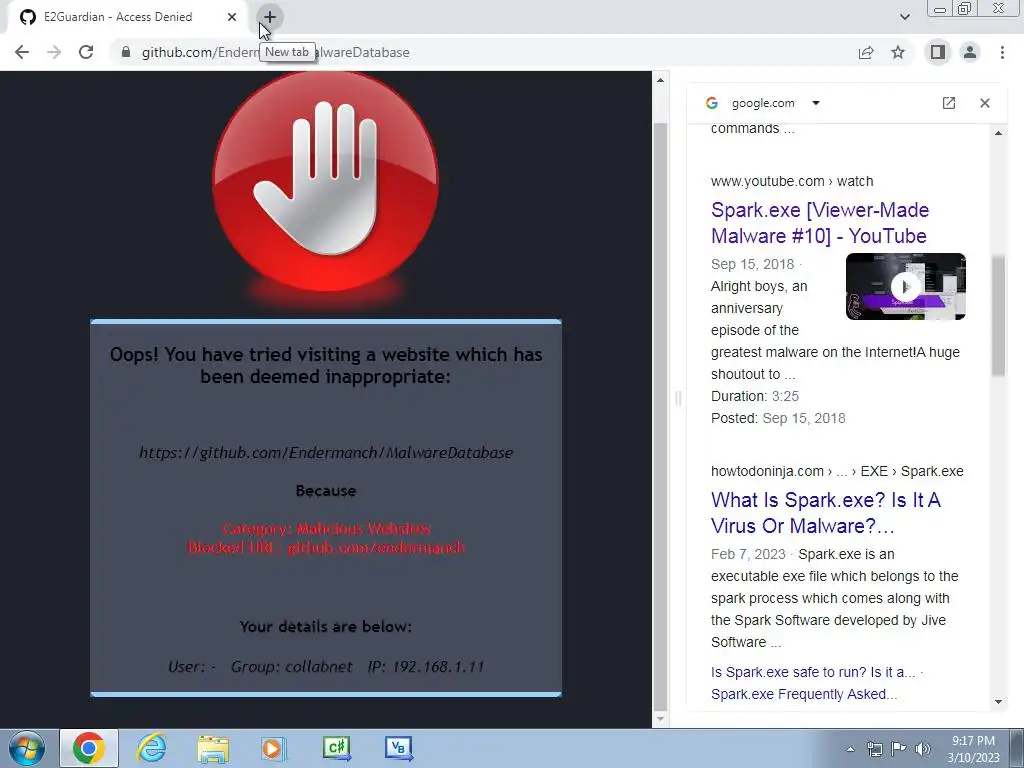This screenshot has width=1024, height=768.
Task: Open the Windows Start menu
Action: coord(27,748)
